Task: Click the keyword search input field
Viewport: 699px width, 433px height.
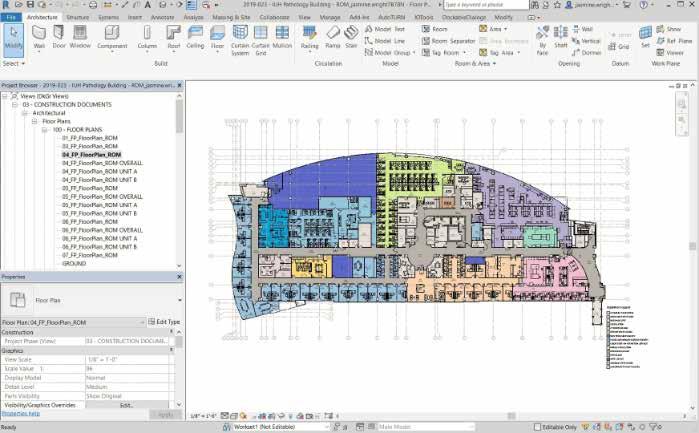Action: [x=486, y=5]
